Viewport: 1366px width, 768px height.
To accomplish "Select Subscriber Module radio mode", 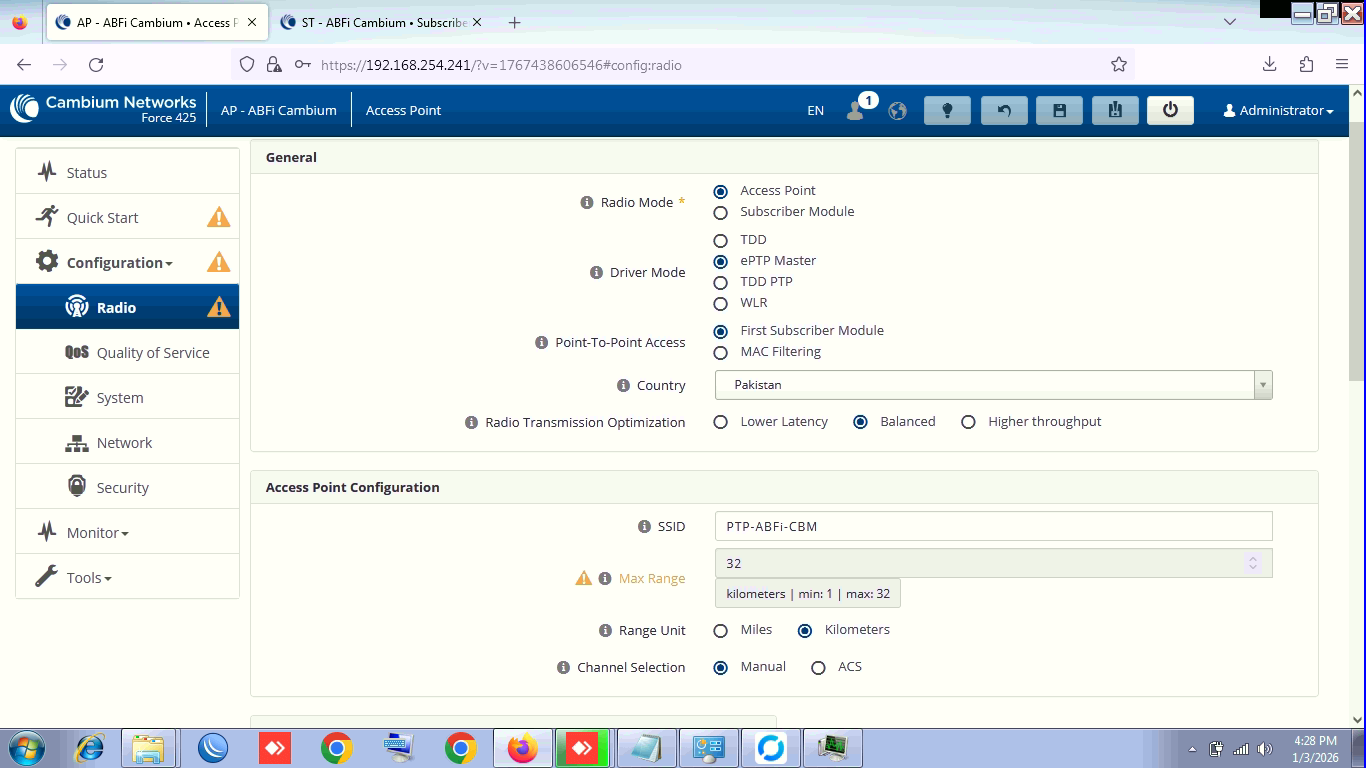I will [x=720, y=213].
